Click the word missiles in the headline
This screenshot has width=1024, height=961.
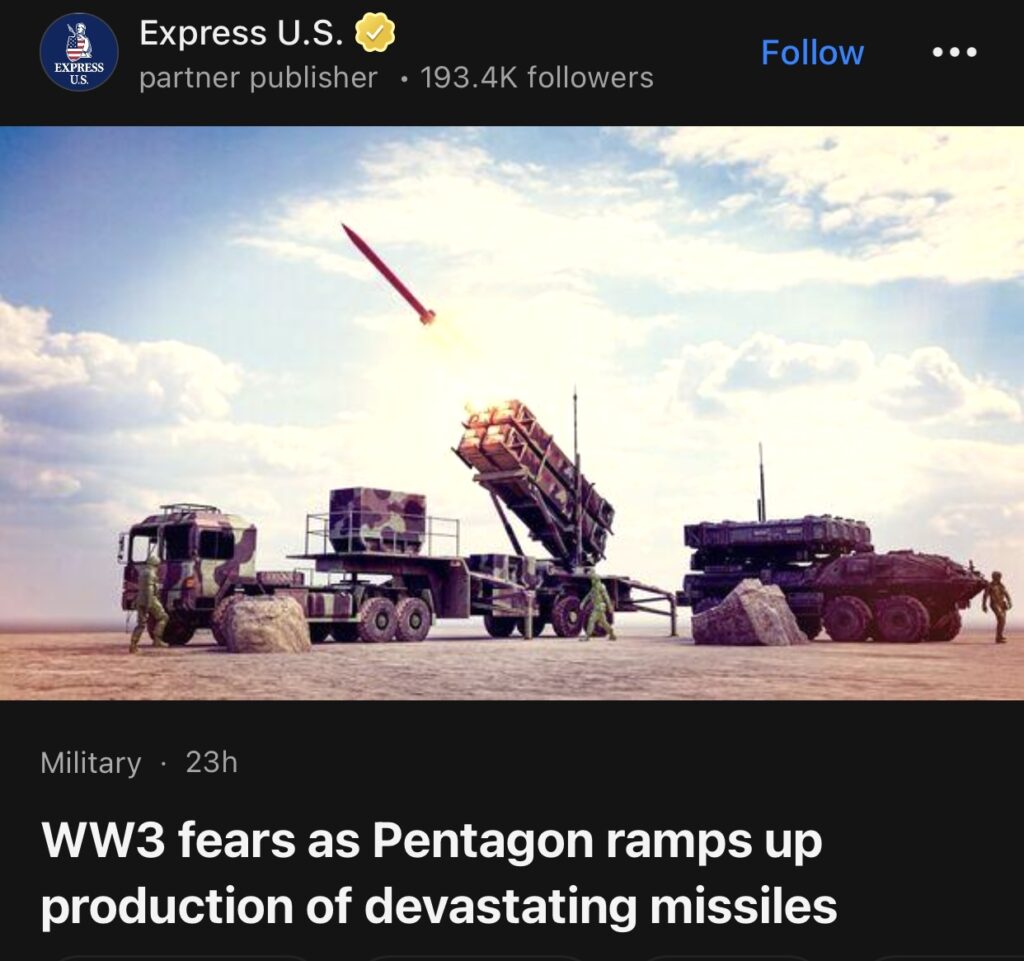[743, 906]
